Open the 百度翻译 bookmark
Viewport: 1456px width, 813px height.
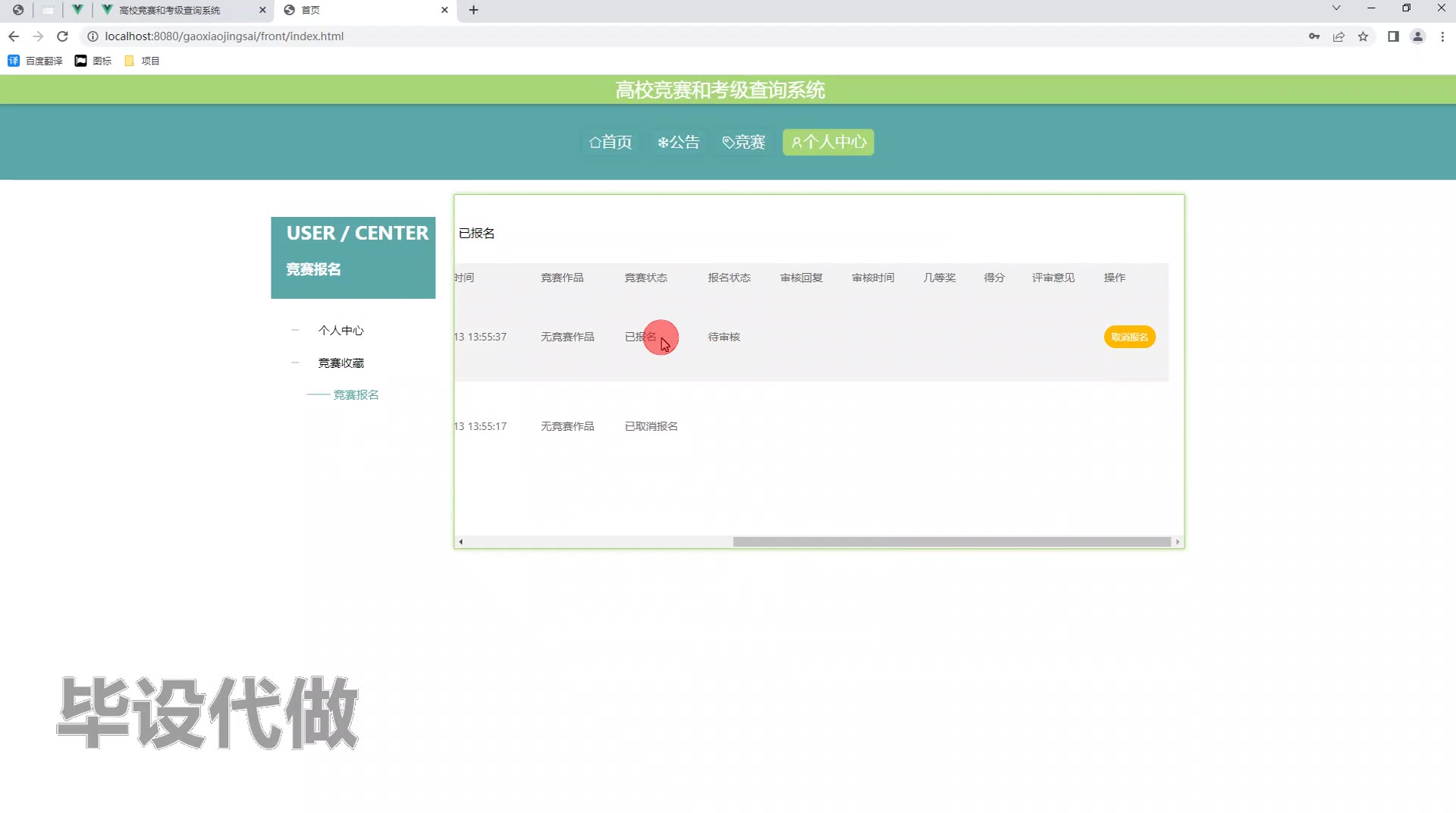35,61
